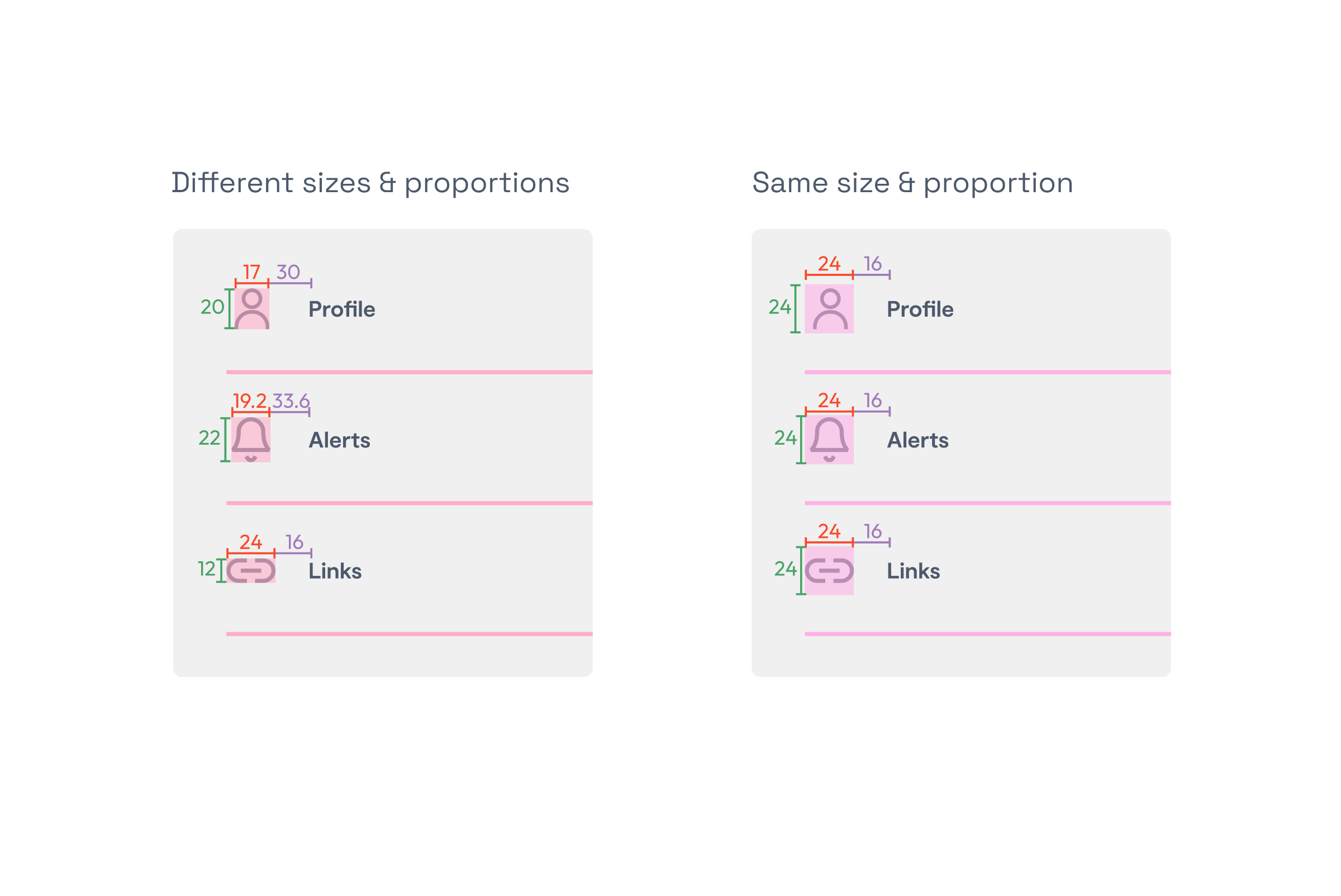1341x896 pixels.
Task: Click the Links chain icon in left panel
Action: point(251,570)
